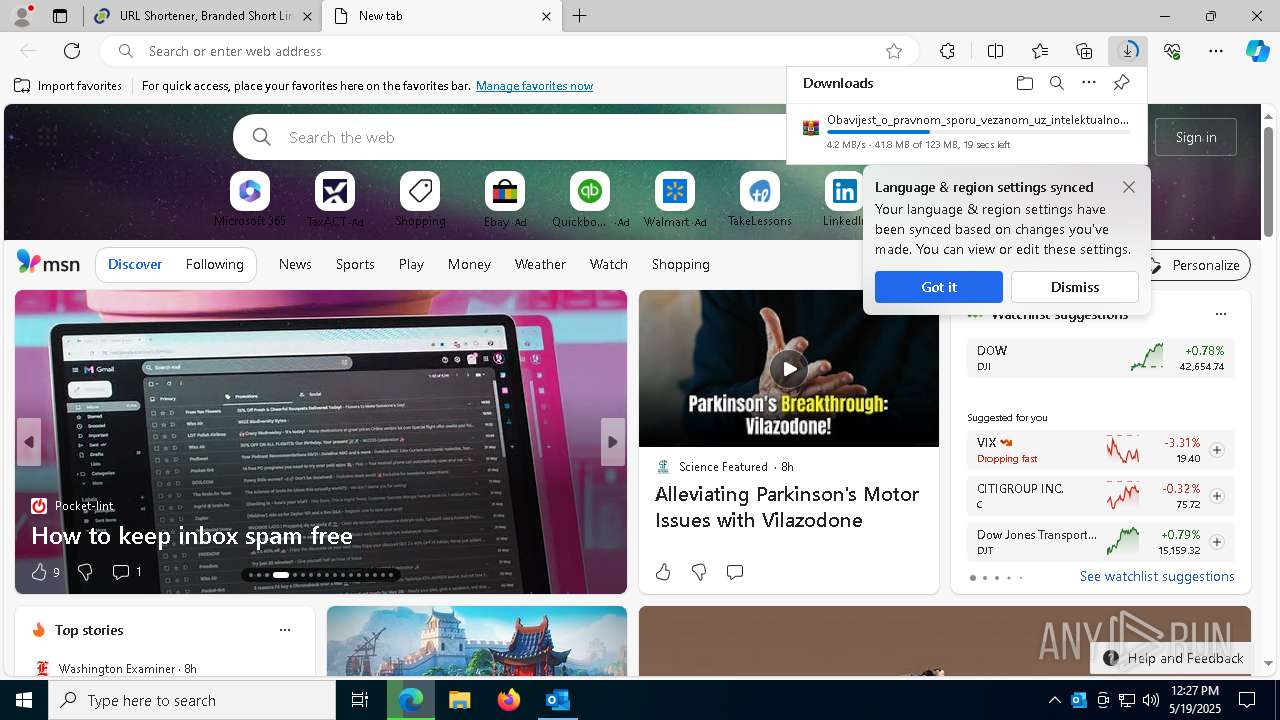Open Outlook from taskbar
Viewport: 1280px width, 720px height.
pyautogui.click(x=558, y=700)
